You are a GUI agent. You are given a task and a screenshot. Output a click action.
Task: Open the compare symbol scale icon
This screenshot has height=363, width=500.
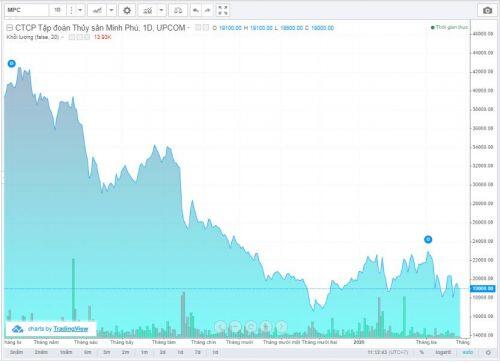(x=178, y=10)
